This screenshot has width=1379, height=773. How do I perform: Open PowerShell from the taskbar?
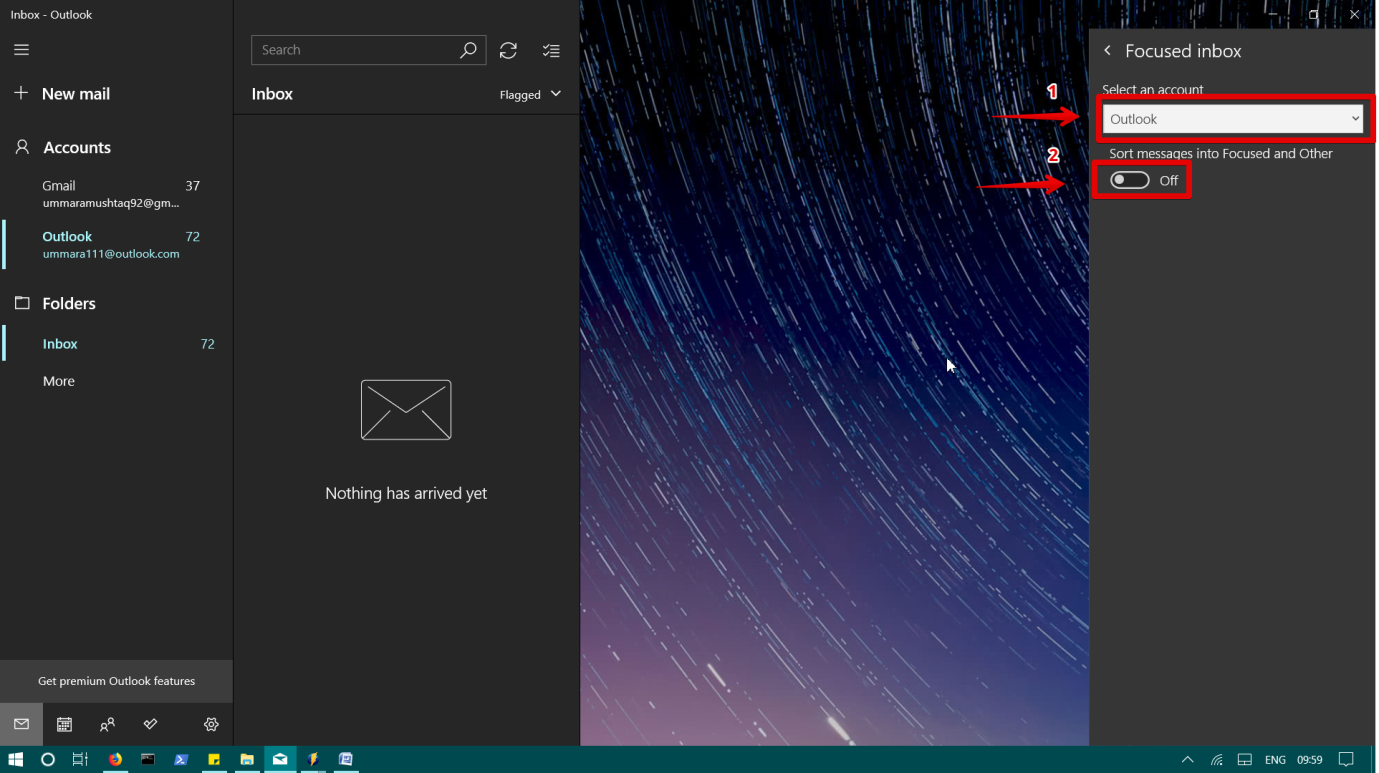point(181,760)
